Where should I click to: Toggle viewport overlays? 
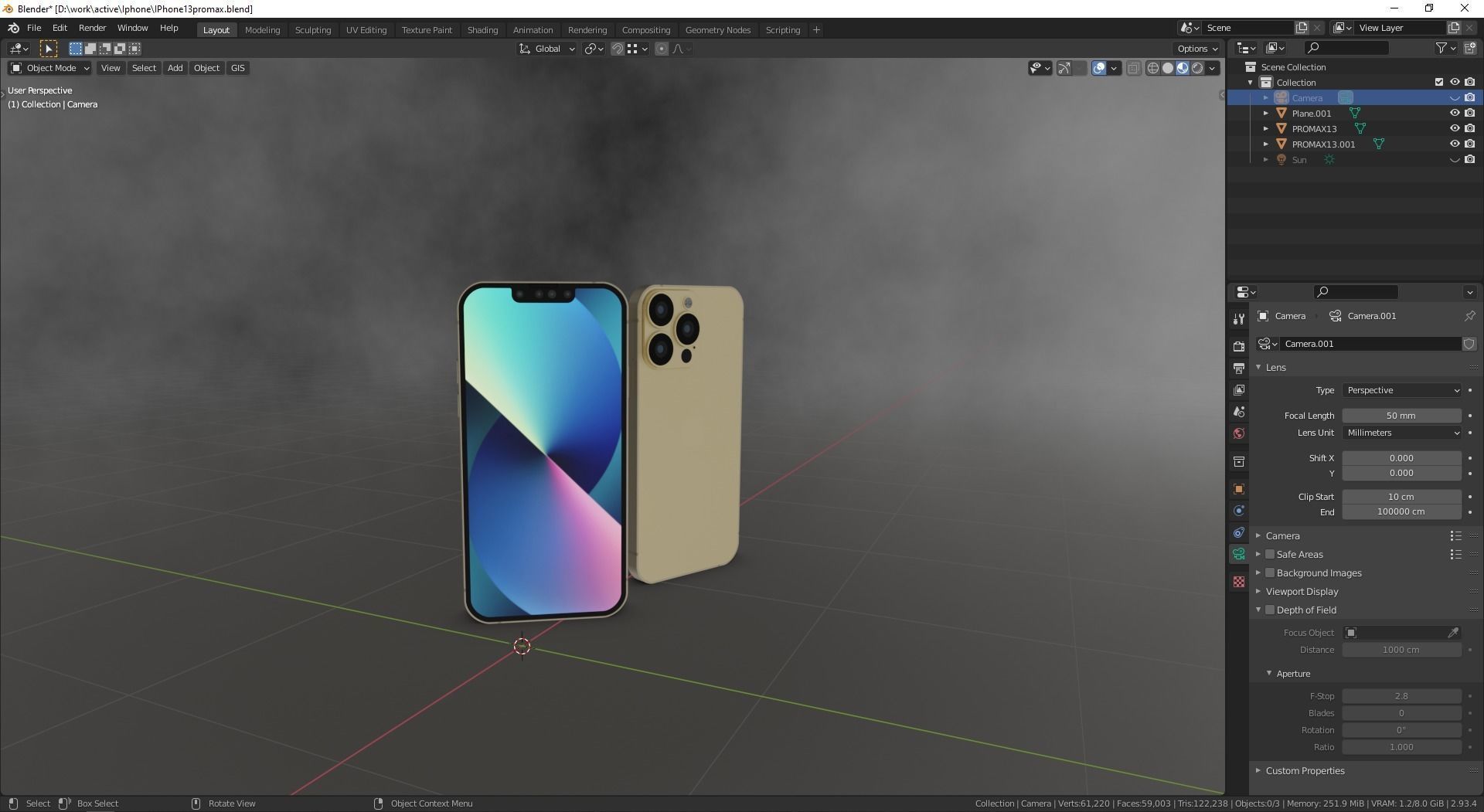point(1099,68)
